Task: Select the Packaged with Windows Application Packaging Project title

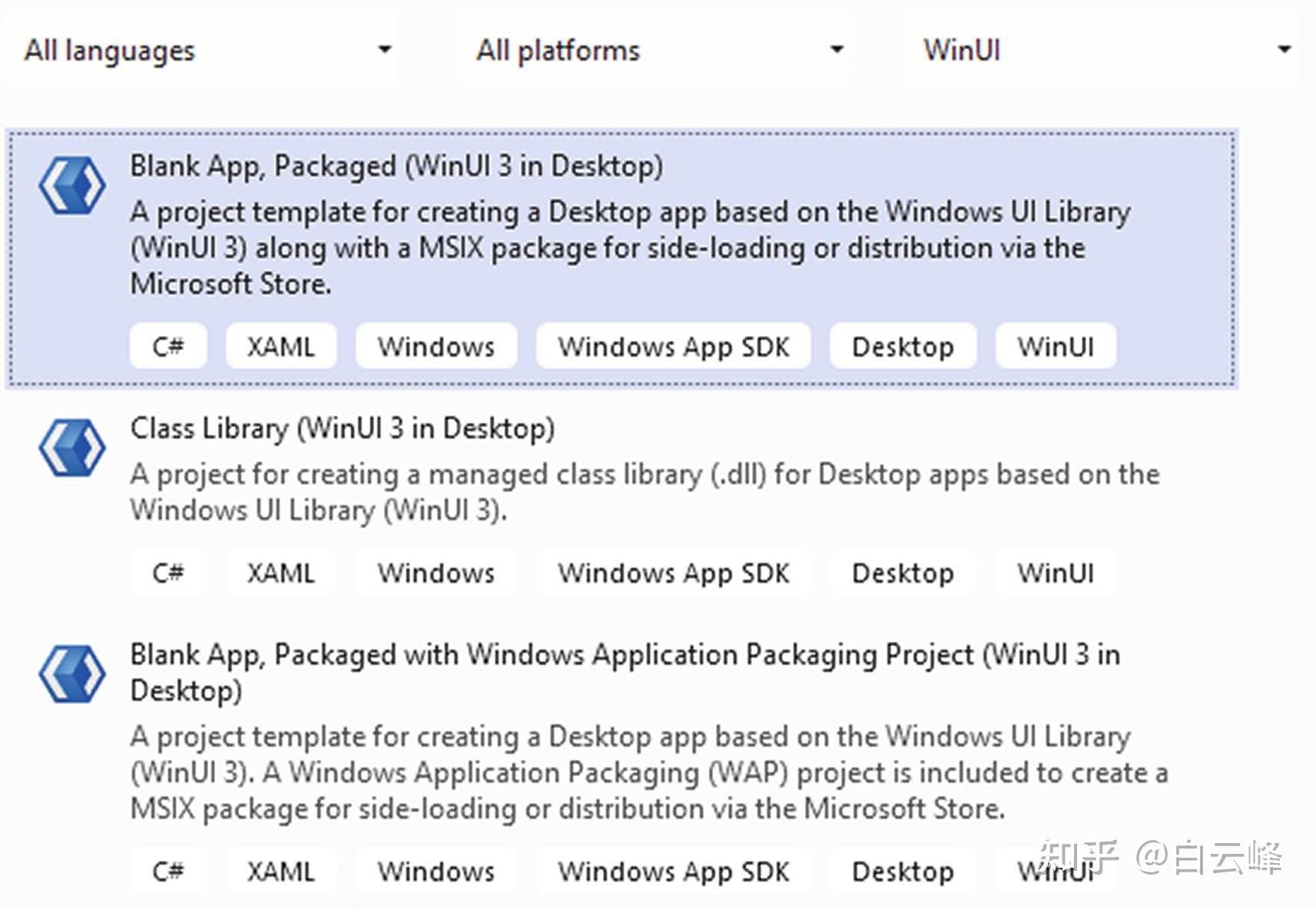Action: [x=624, y=655]
